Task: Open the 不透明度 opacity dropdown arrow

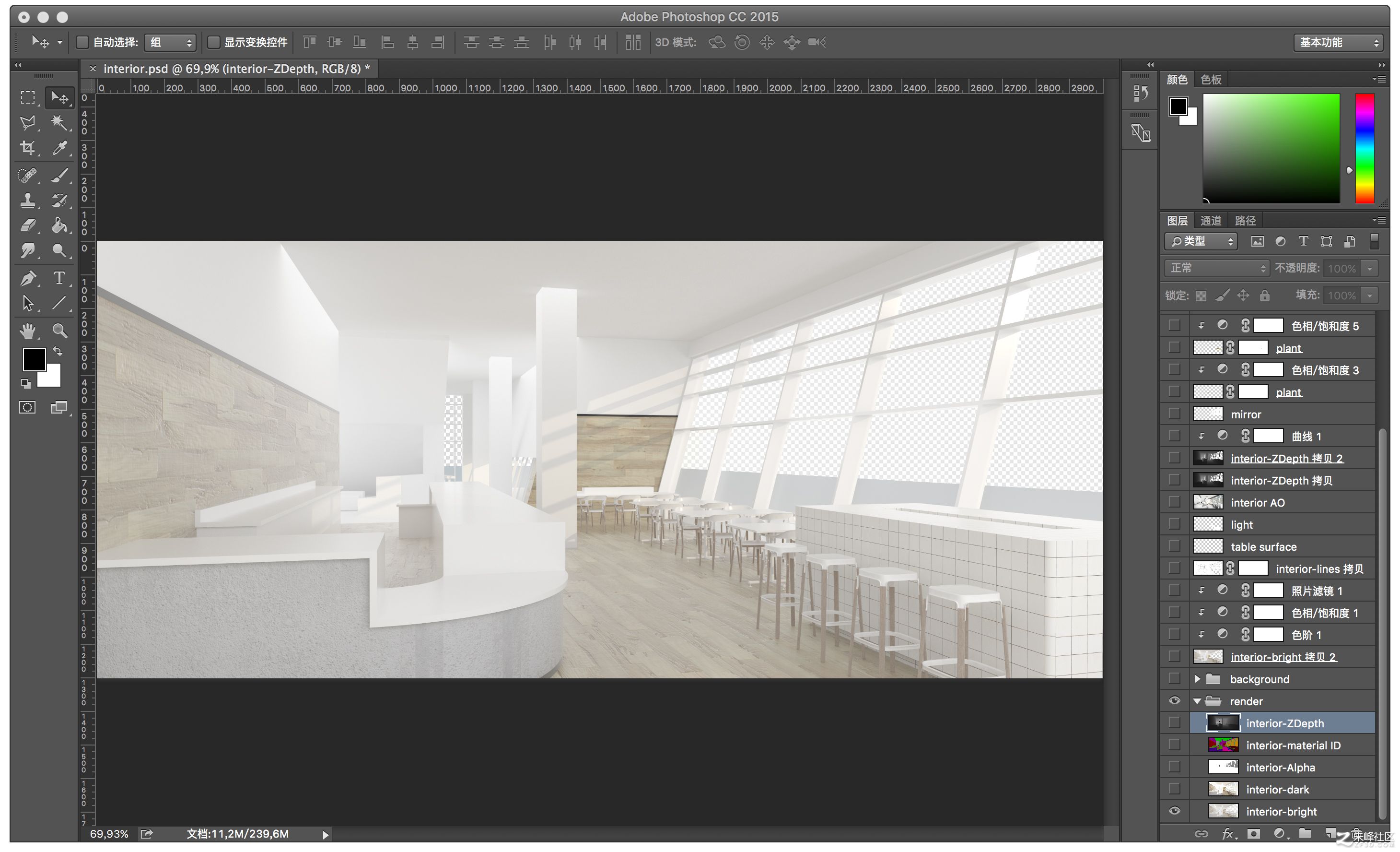Action: [x=1370, y=268]
